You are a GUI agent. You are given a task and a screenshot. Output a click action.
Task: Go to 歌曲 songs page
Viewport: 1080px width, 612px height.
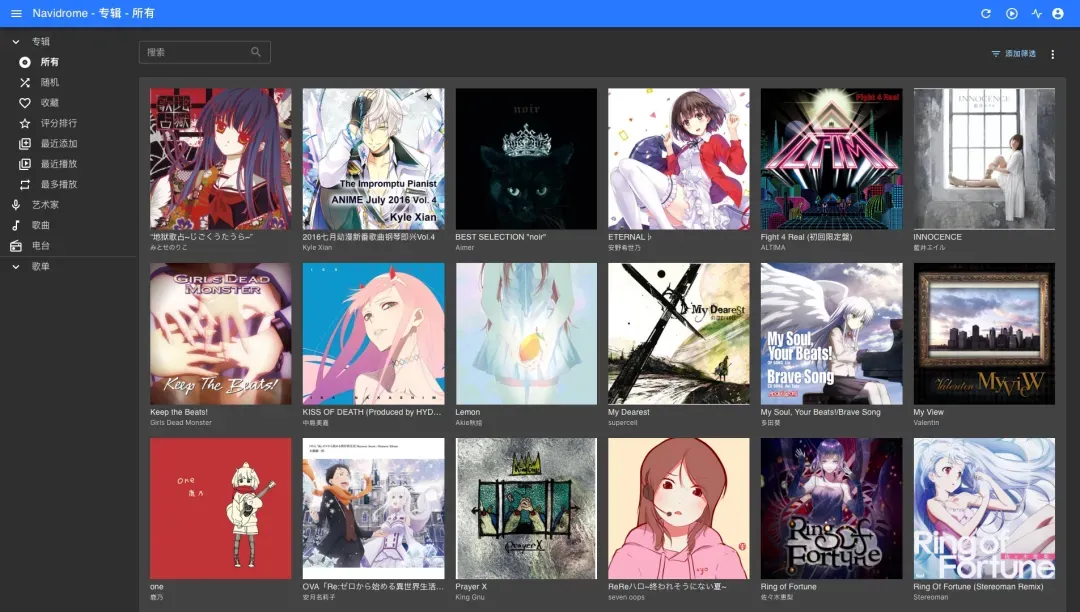[40, 226]
